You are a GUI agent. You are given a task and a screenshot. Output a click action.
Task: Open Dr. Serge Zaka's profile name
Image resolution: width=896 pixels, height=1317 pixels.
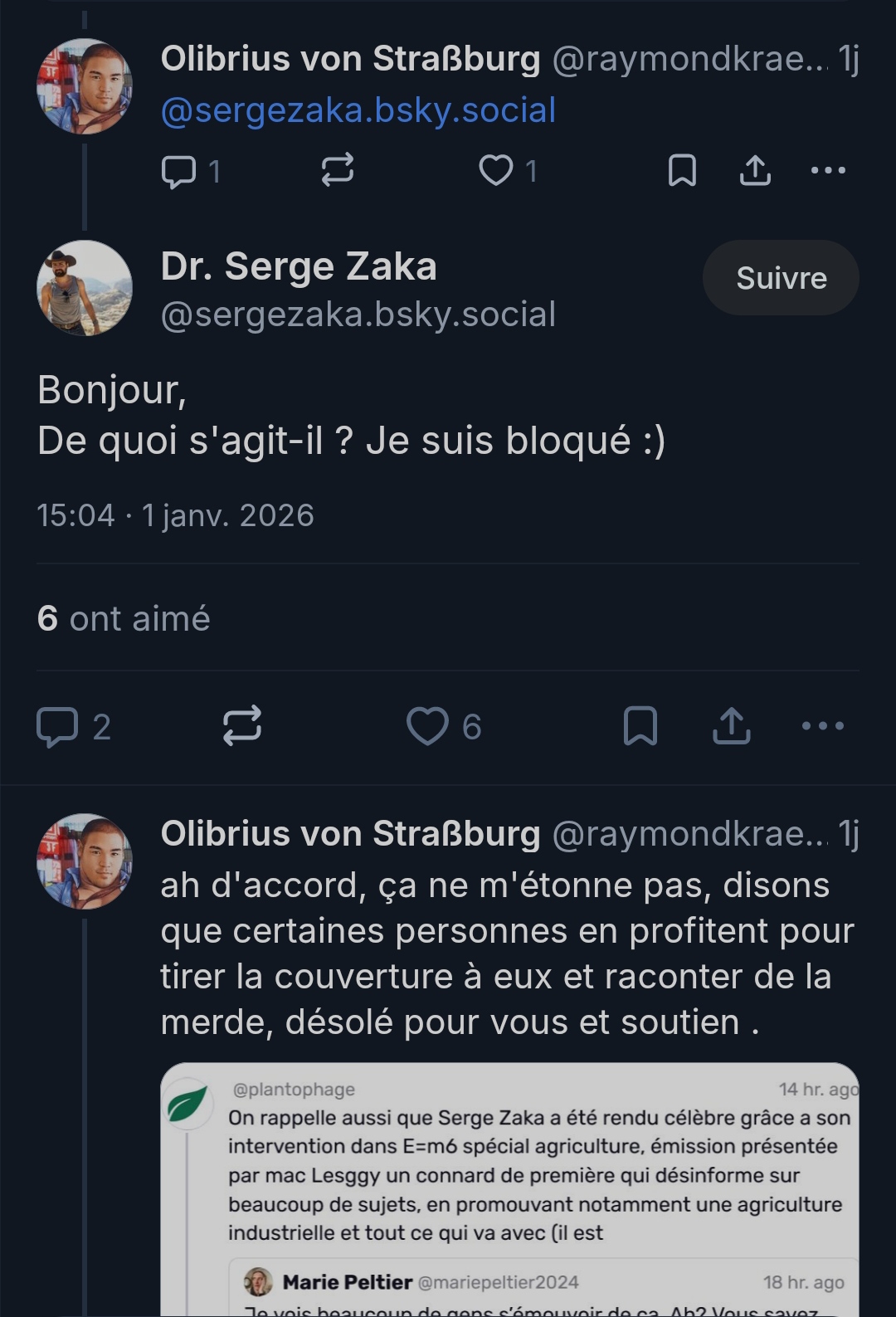(x=299, y=266)
